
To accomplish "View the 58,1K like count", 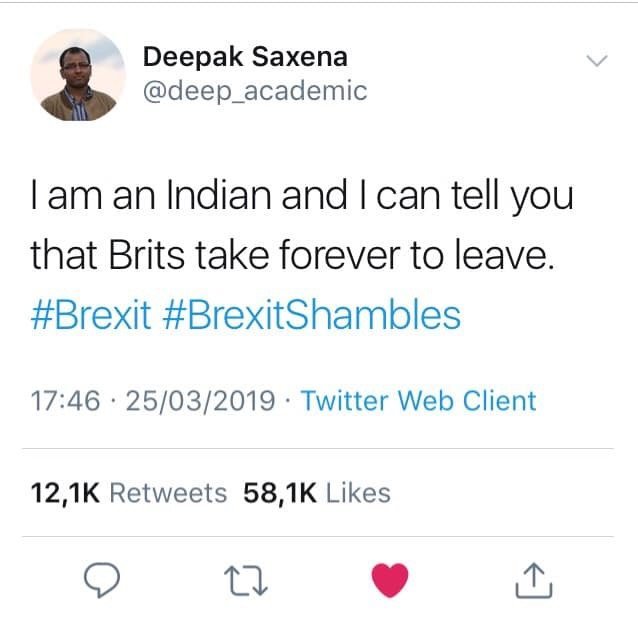I will coord(278,492).
